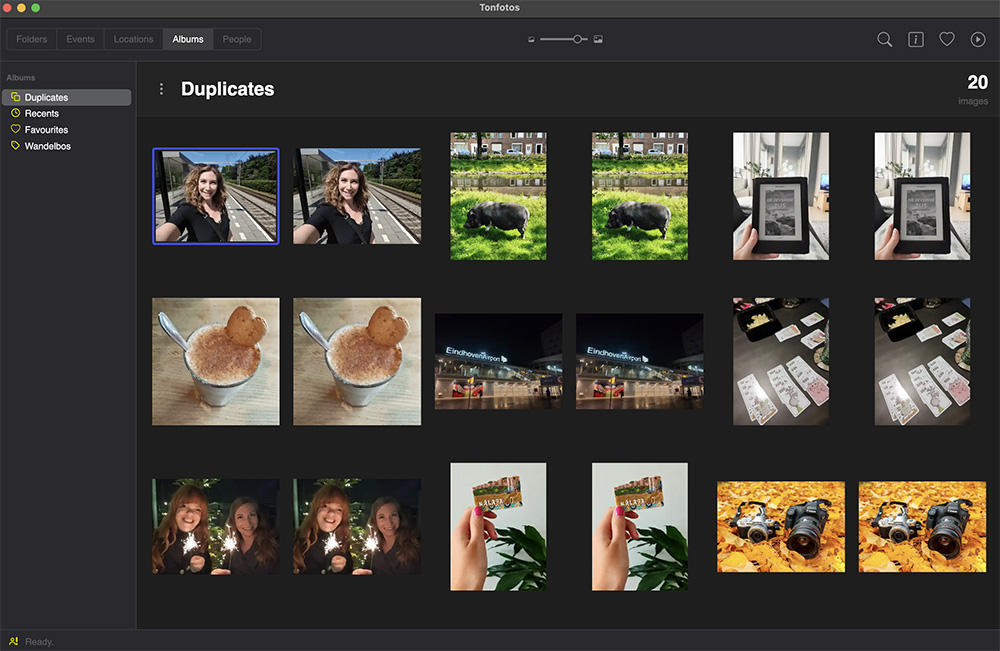Image resolution: width=1000 pixels, height=651 pixels.
Task: Click the large thumbnail icon after the zoom slider
Action: (x=598, y=38)
